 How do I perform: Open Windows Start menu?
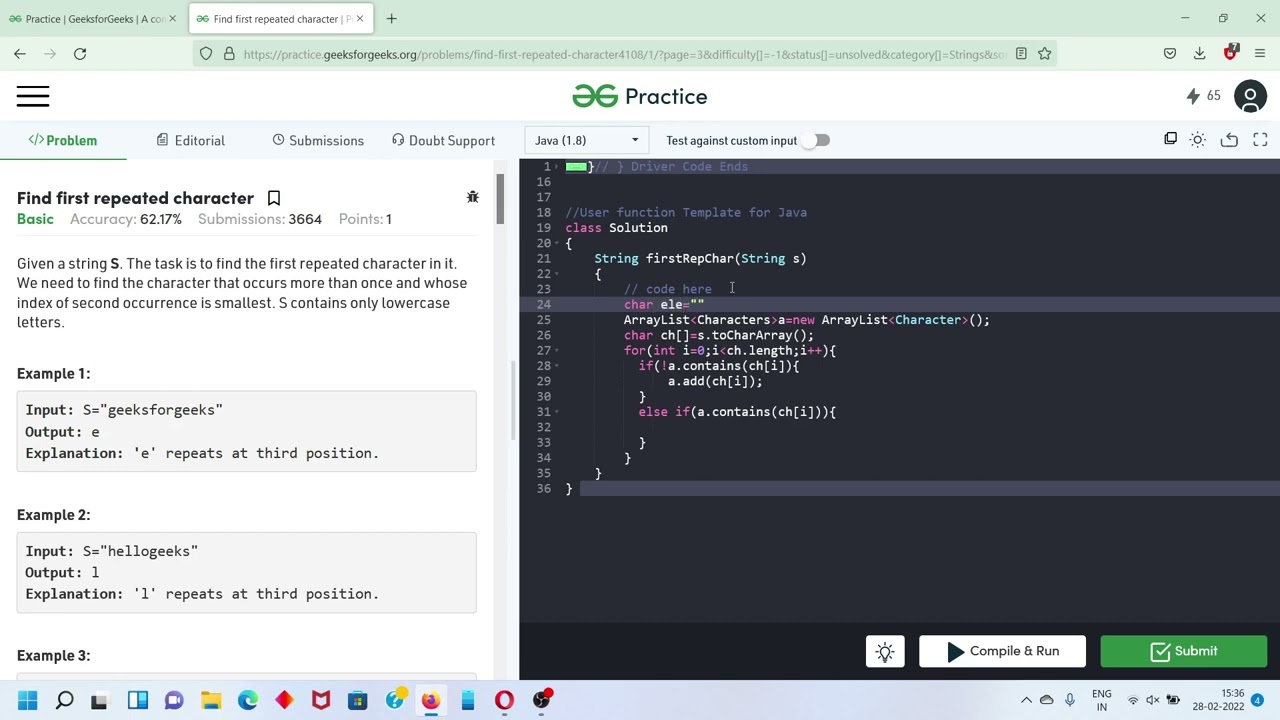pyautogui.click(x=27, y=700)
